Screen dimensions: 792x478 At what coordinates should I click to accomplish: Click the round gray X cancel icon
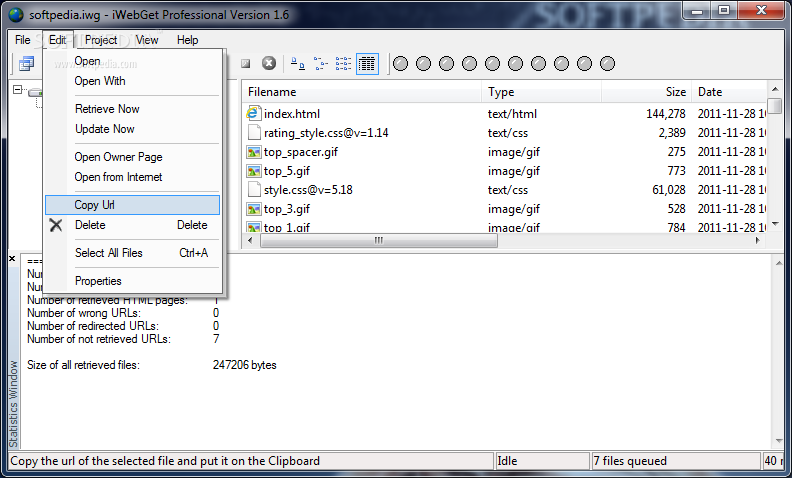(269, 63)
